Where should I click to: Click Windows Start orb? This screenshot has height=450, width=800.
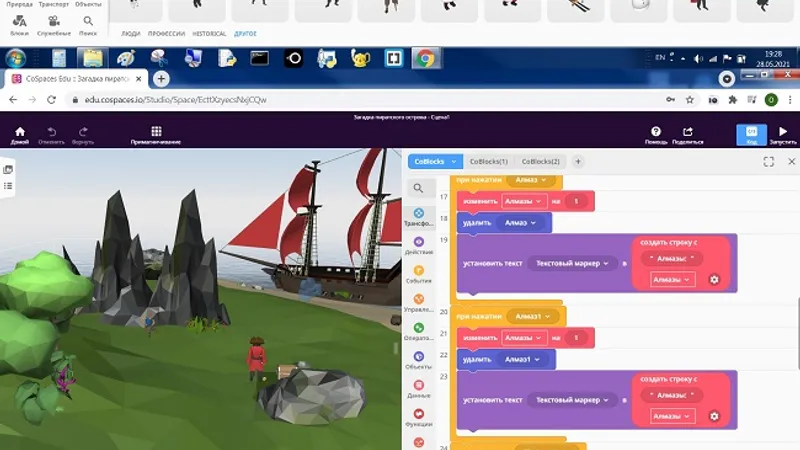pos(15,58)
